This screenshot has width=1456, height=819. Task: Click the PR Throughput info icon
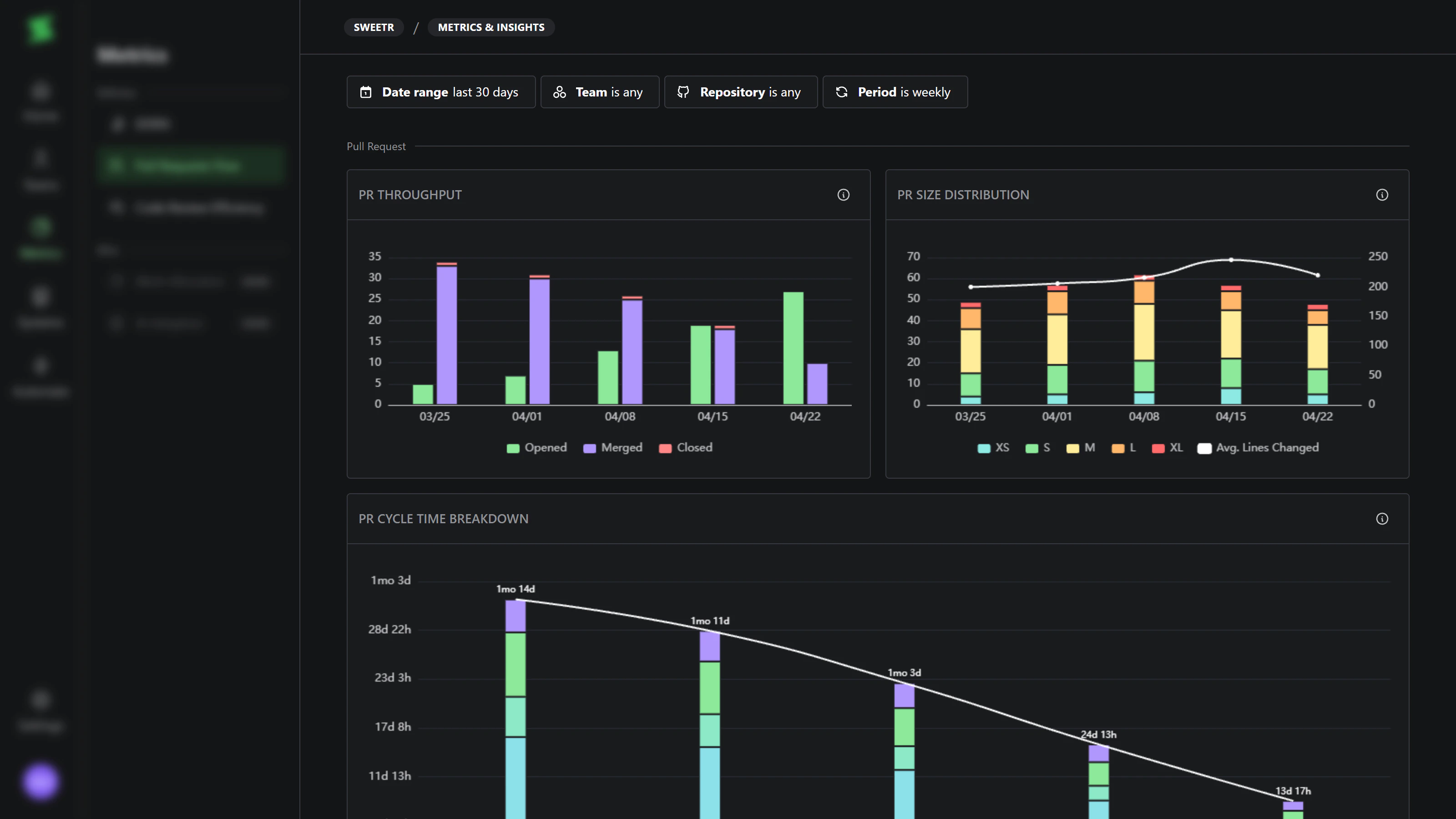(x=843, y=195)
